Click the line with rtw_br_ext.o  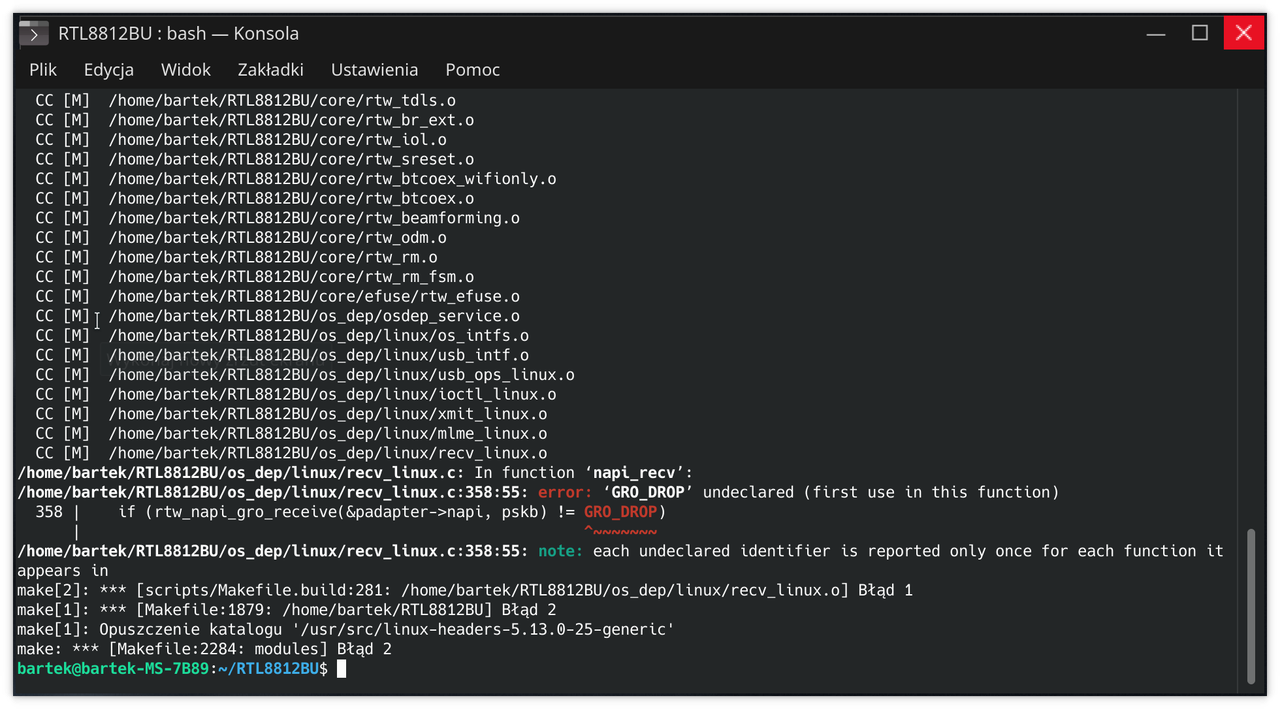[255, 120]
